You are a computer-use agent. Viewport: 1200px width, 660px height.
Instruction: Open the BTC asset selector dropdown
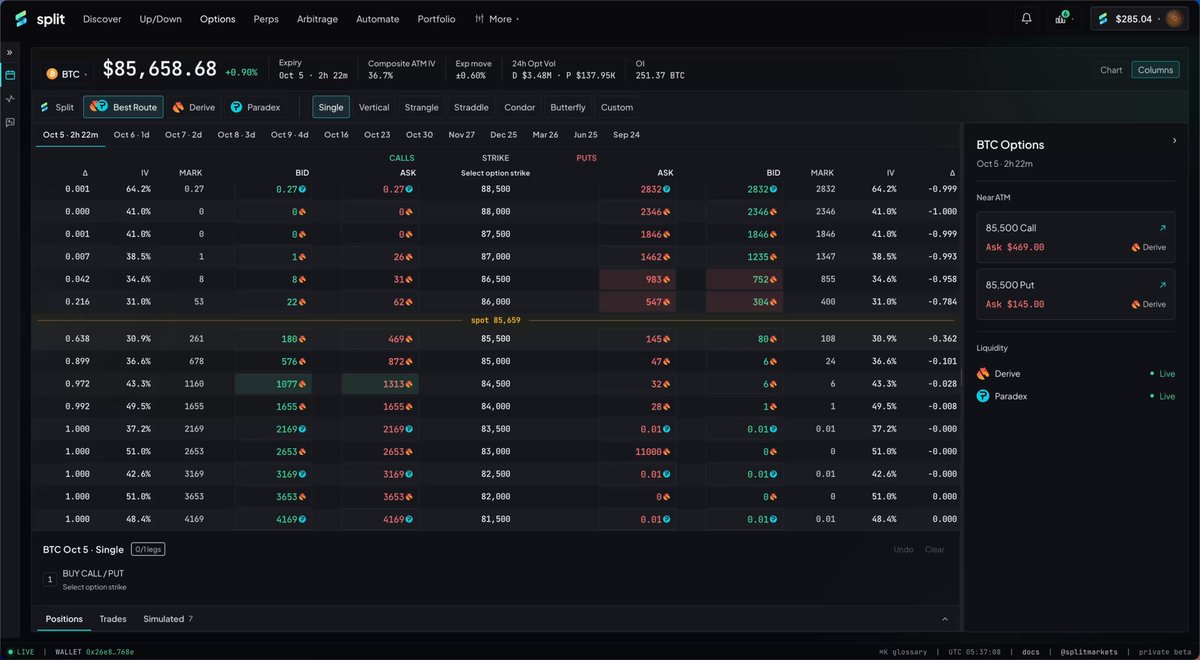click(66, 74)
